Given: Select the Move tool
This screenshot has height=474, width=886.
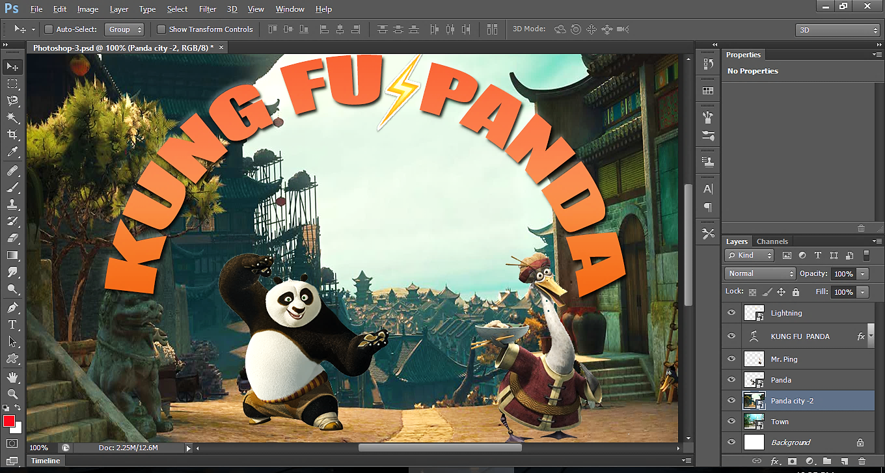Looking at the screenshot, I should click(12, 67).
